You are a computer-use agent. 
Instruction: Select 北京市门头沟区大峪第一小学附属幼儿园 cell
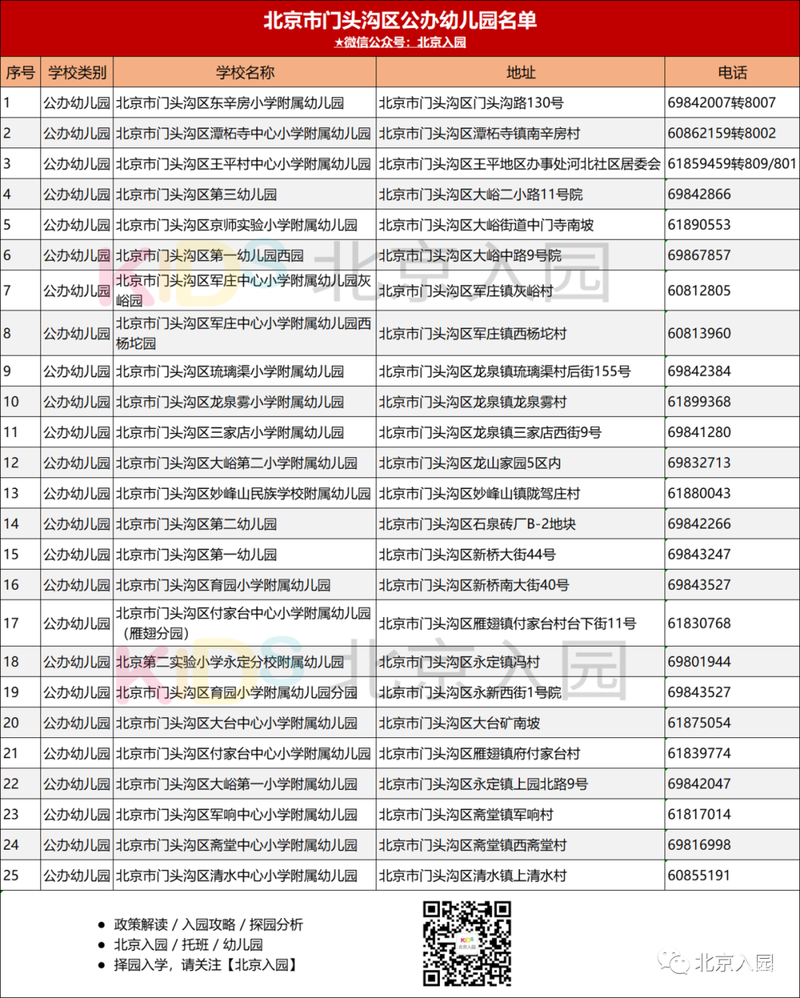(x=245, y=784)
